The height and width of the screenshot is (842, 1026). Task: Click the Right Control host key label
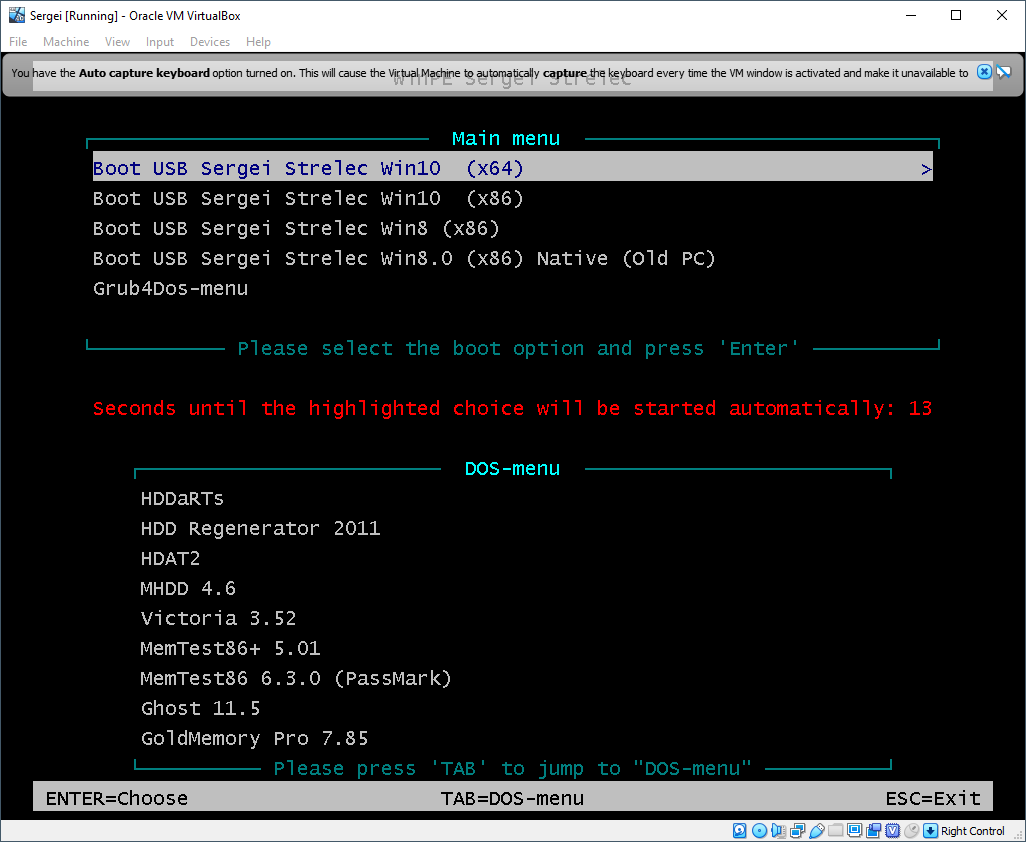point(972,831)
